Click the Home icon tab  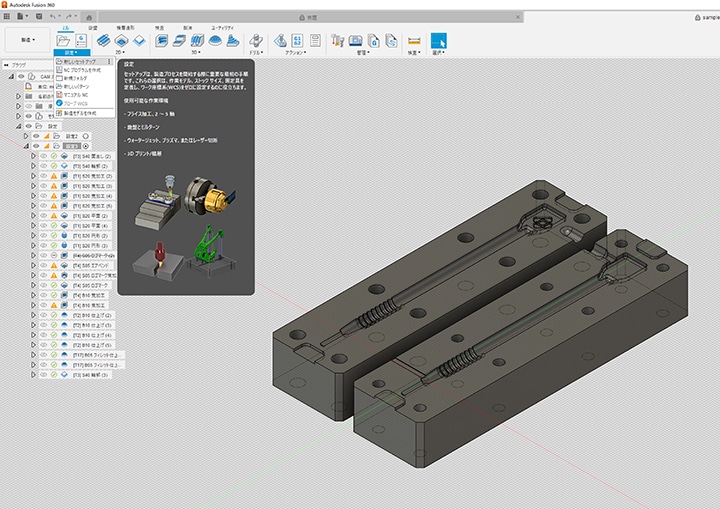pos(90,17)
